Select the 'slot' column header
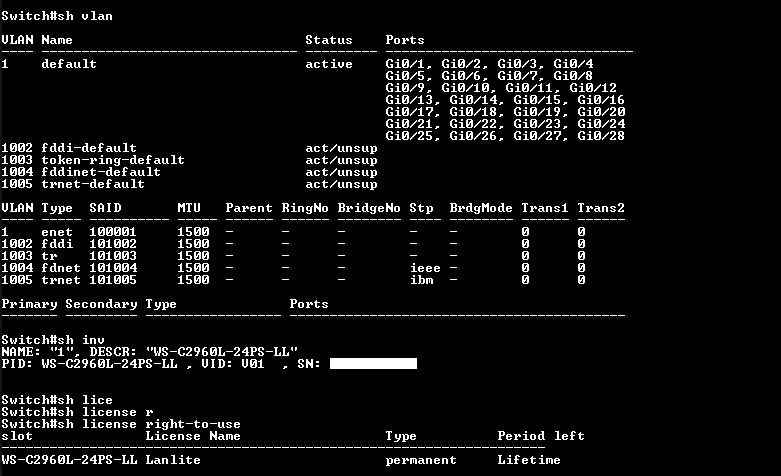781x476 pixels. pyautogui.click(x=17, y=436)
